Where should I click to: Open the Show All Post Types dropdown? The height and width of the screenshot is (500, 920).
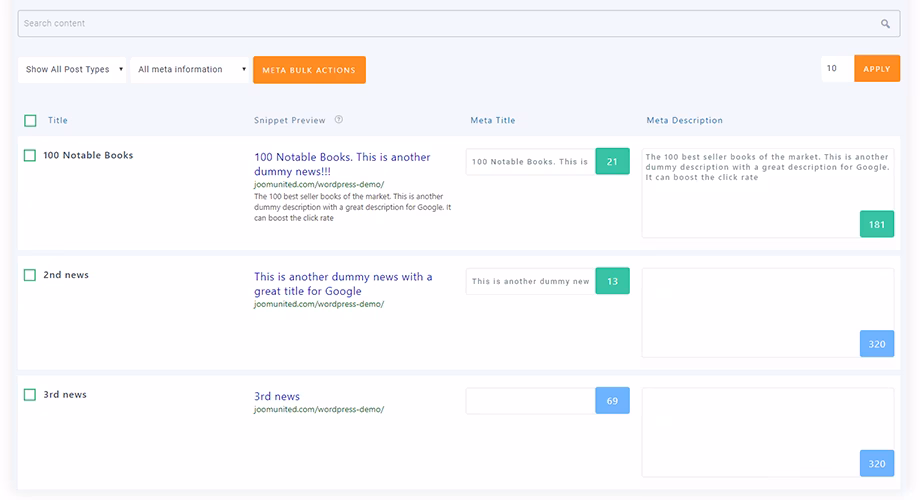coord(74,70)
